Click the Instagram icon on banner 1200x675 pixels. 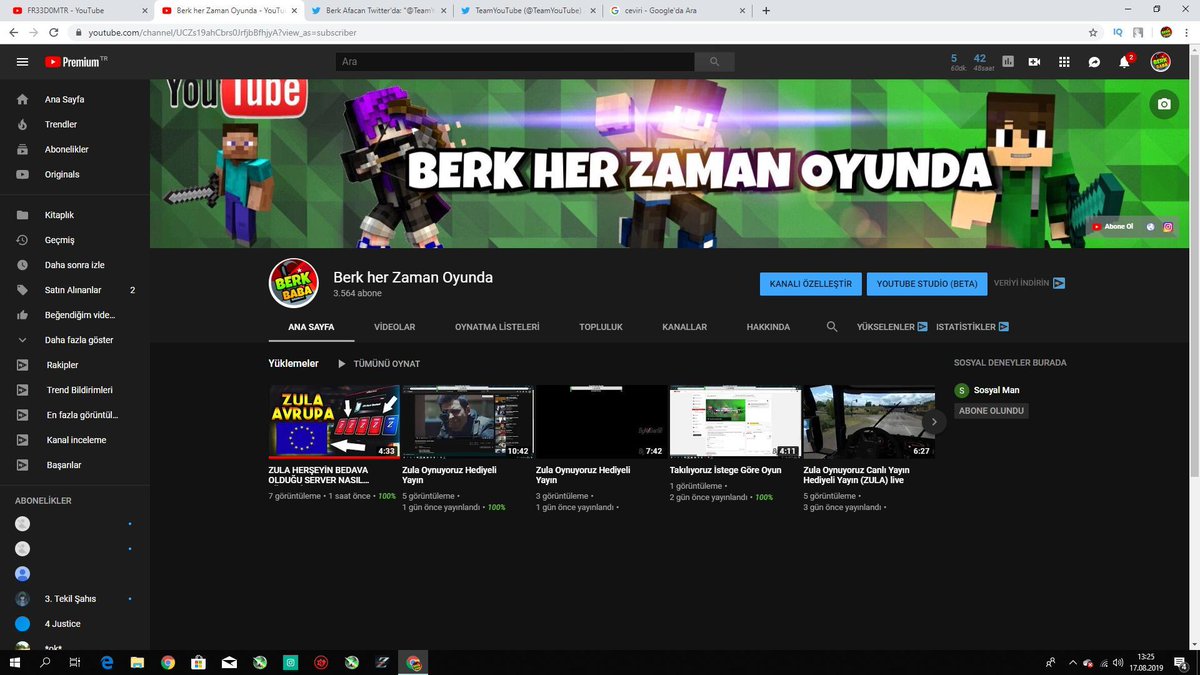pyautogui.click(x=1166, y=227)
